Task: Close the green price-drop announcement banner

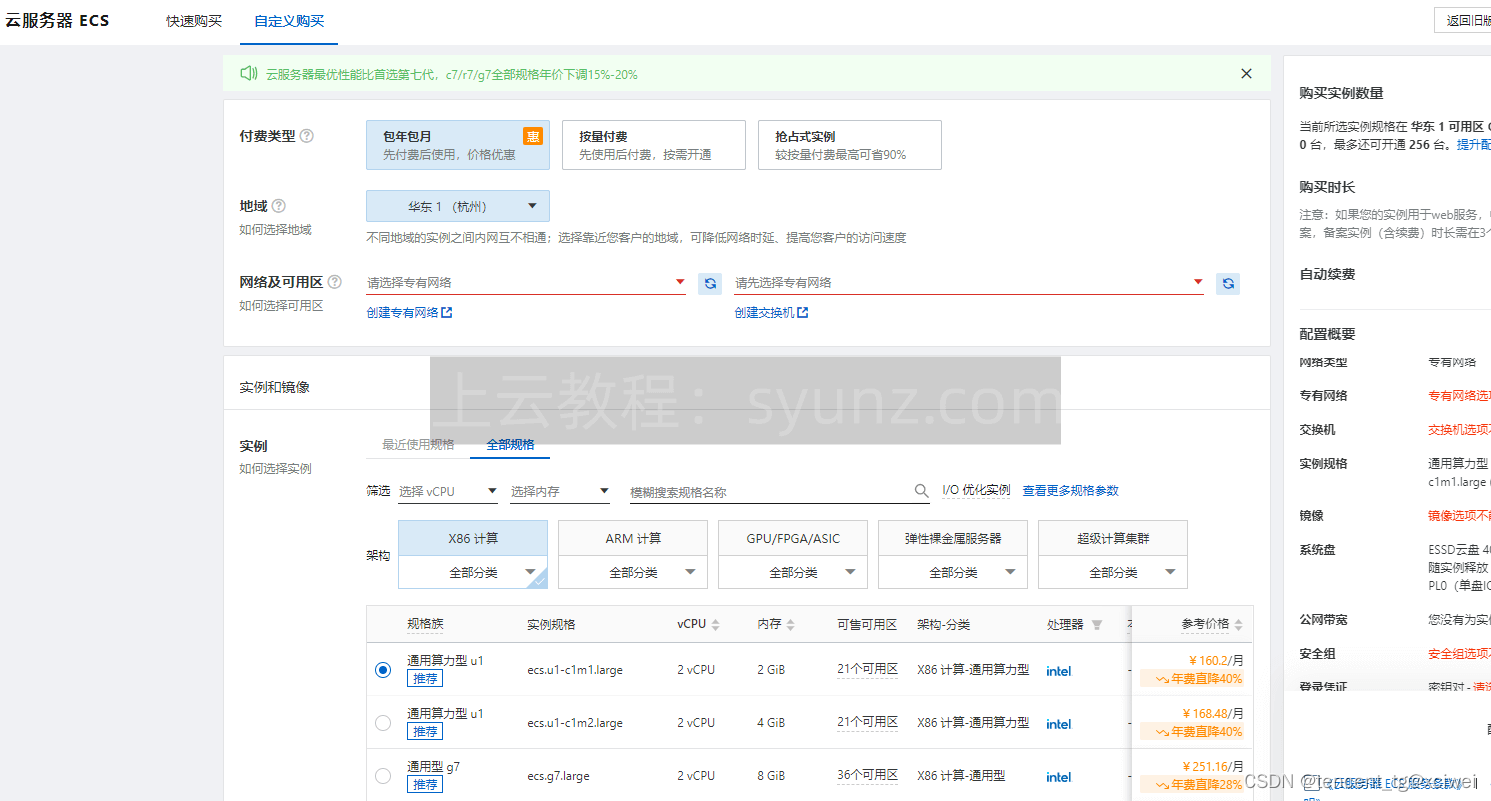Action: tap(1246, 74)
